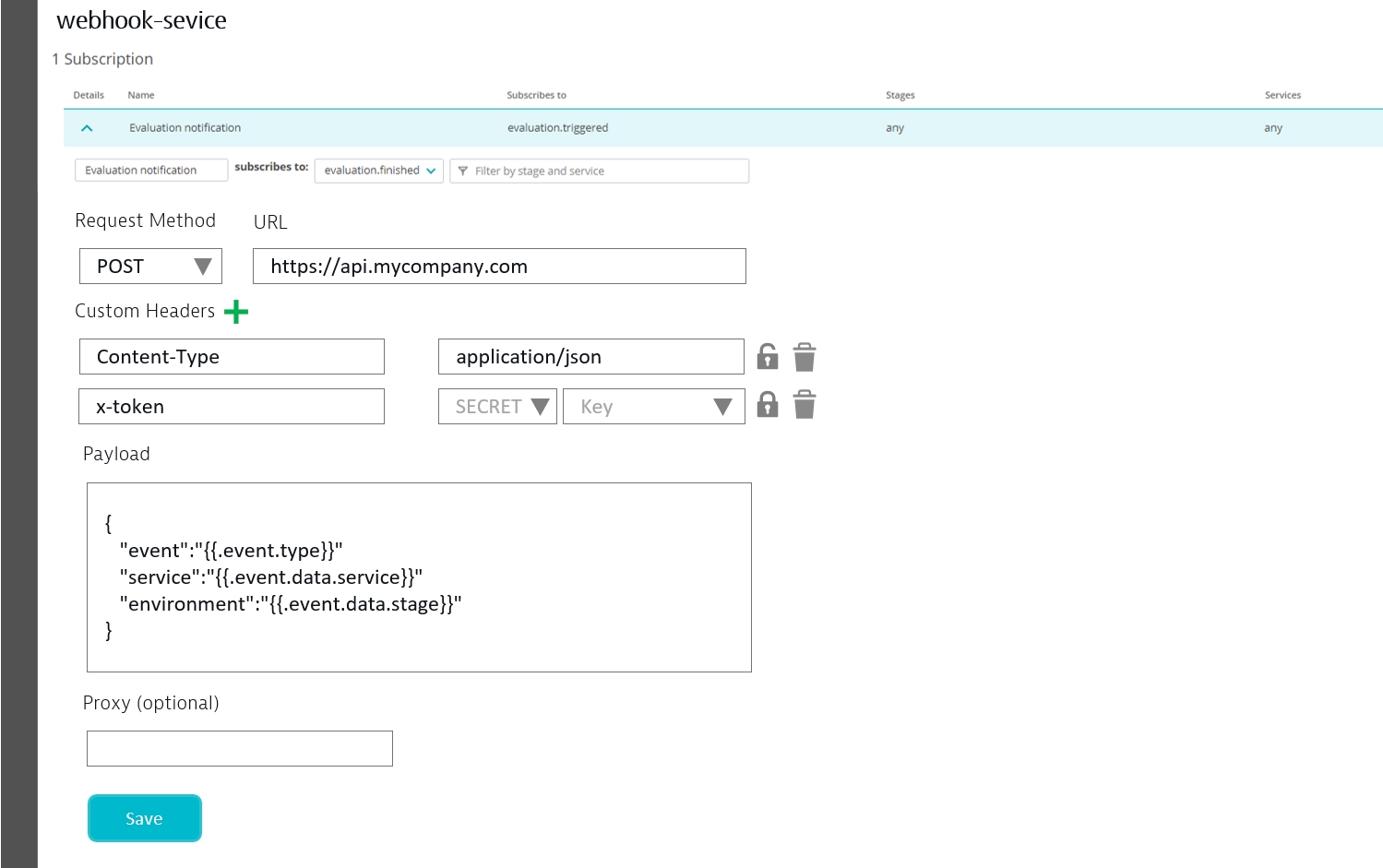
Task: Click the subscription name field
Action: point(150,170)
